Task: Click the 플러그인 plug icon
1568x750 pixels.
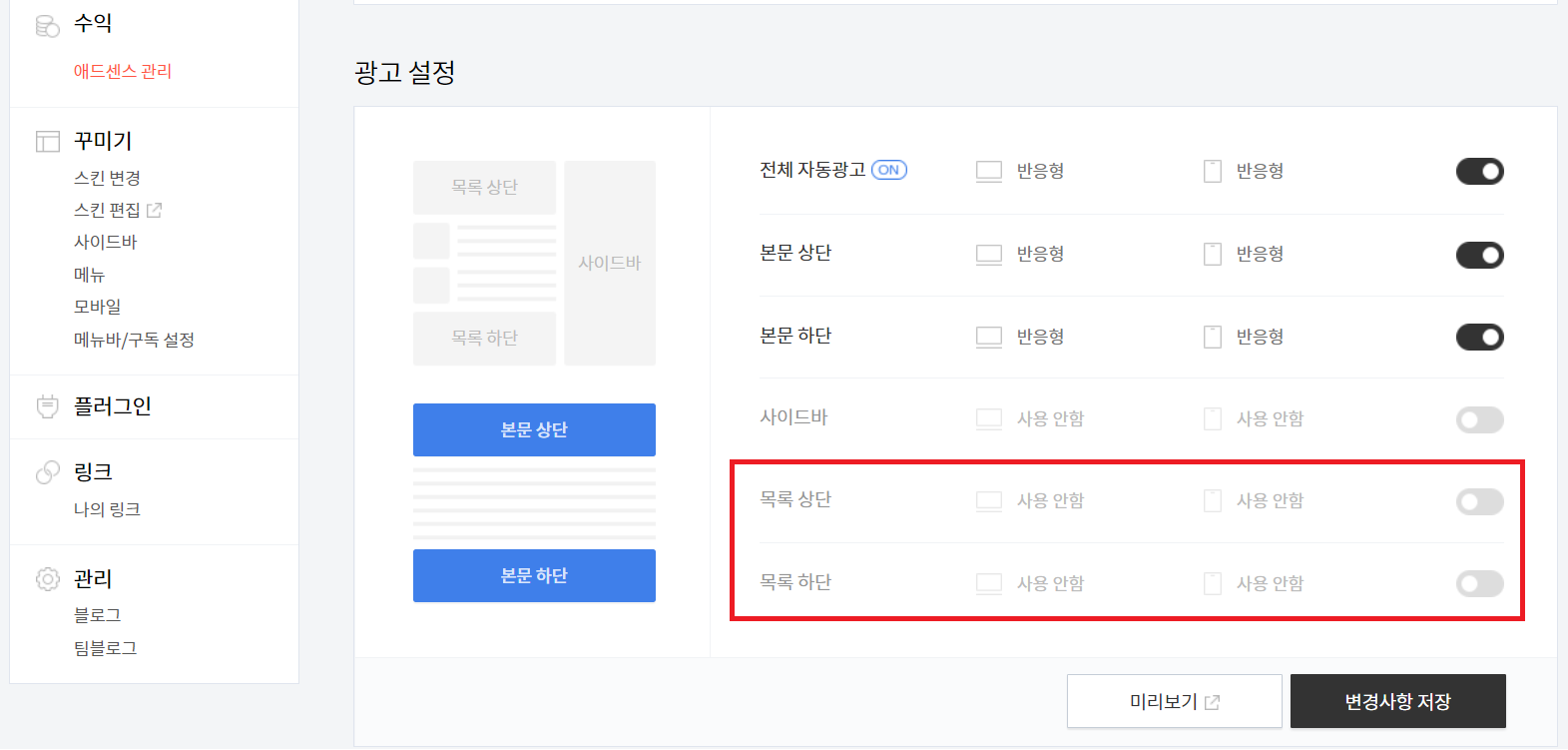Action: (x=47, y=406)
